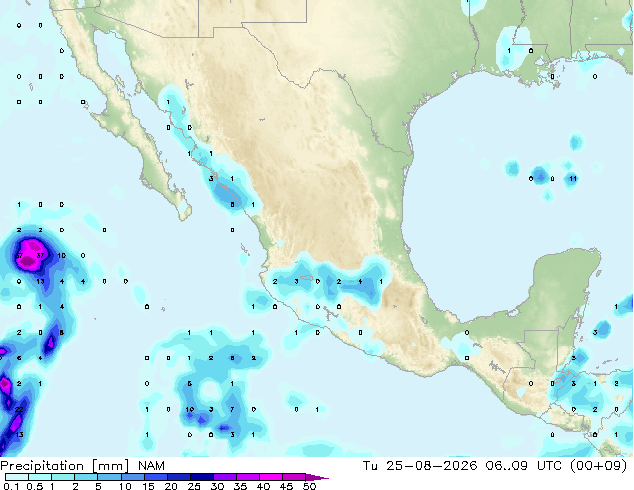Click the 0.5–1 mm legend color box
This screenshot has height=490, width=634.
(x=40, y=477)
